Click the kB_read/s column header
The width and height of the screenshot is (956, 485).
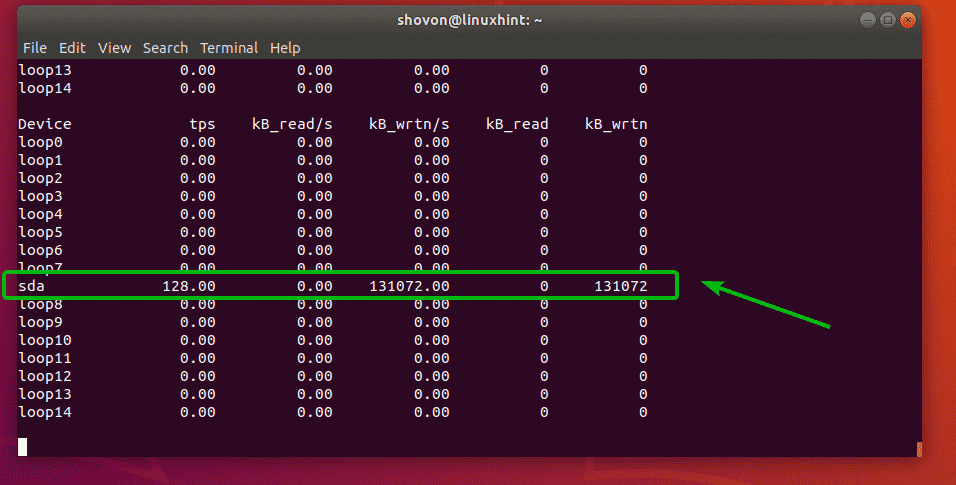(x=292, y=124)
